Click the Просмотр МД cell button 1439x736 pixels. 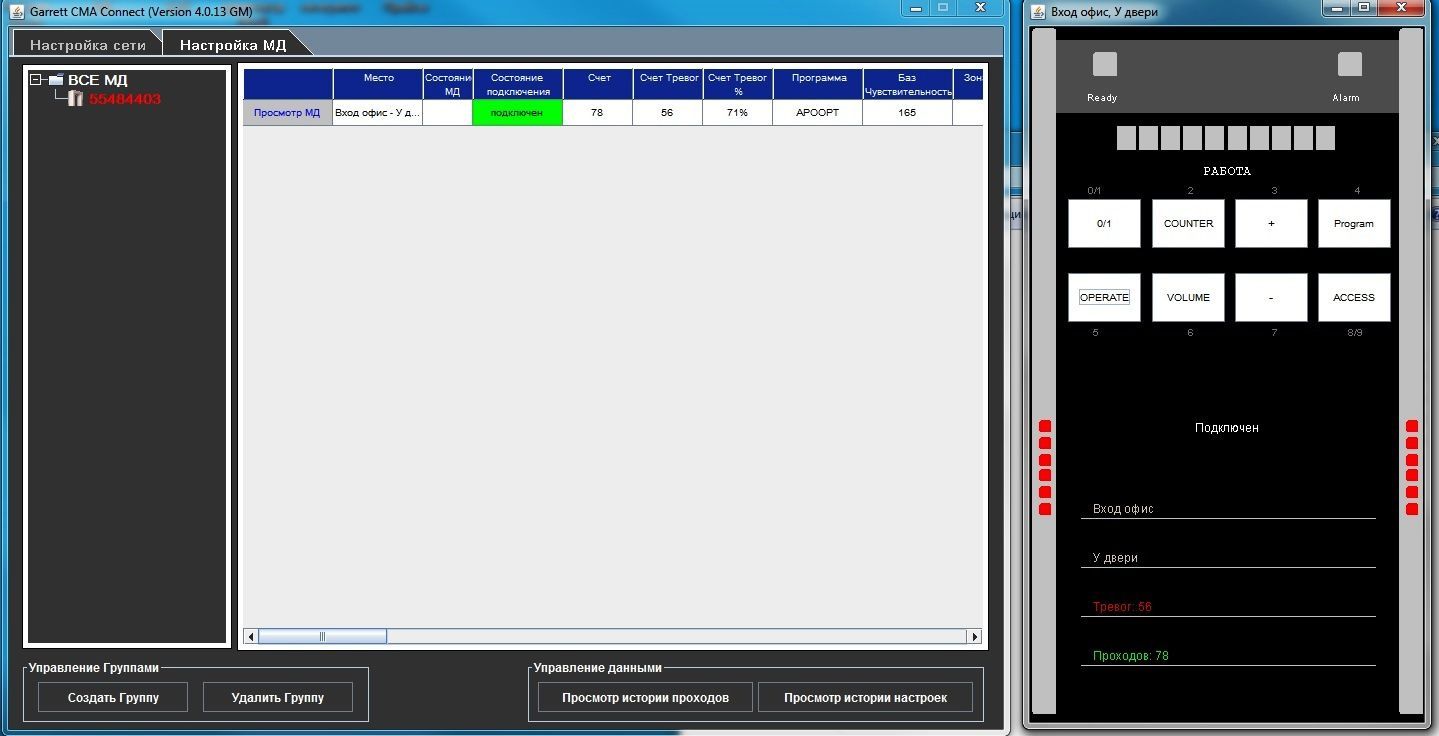pyautogui.click(x=287, y=113)
